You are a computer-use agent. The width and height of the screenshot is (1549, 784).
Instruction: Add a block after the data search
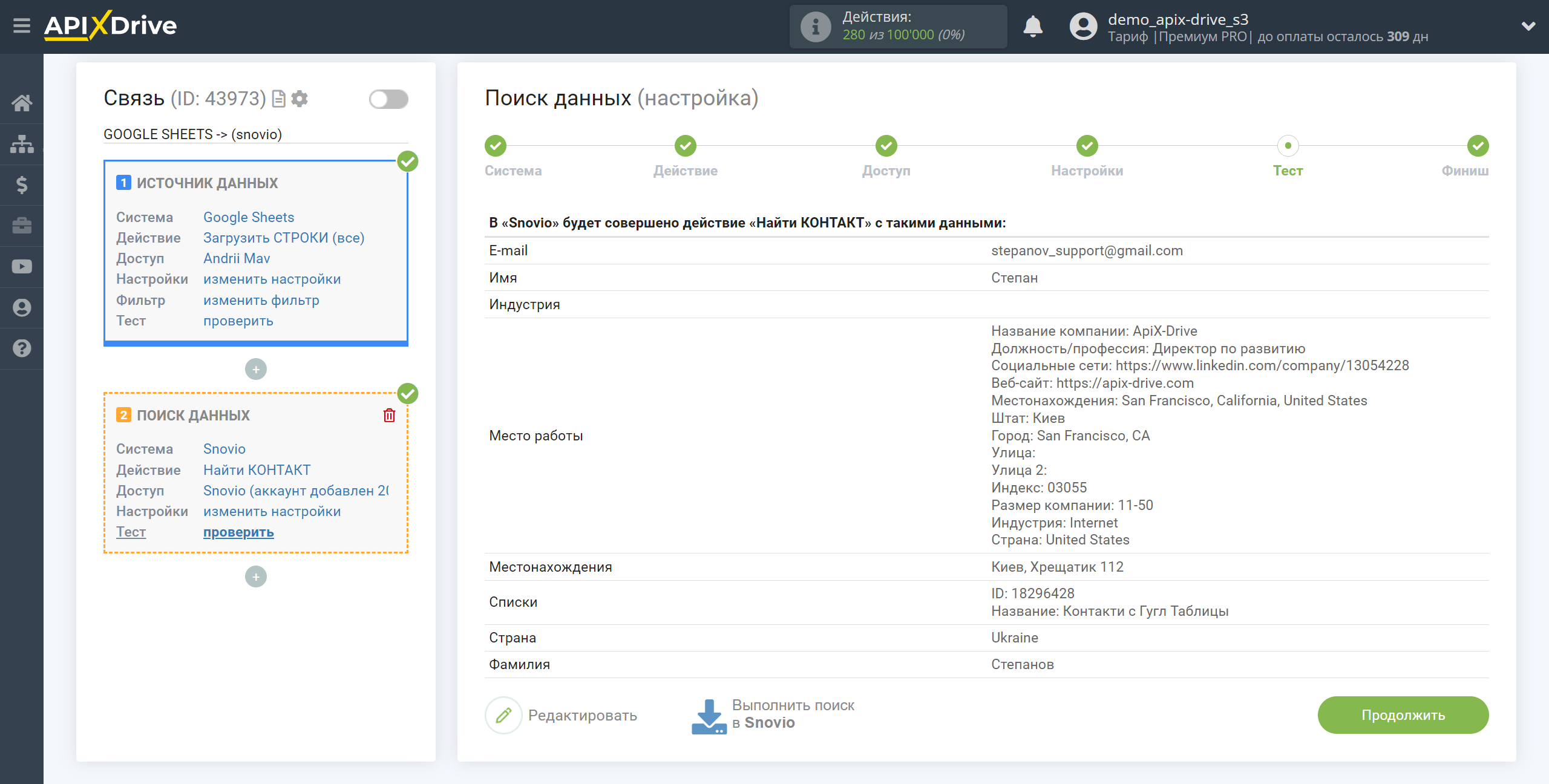[x=256, y=577]
